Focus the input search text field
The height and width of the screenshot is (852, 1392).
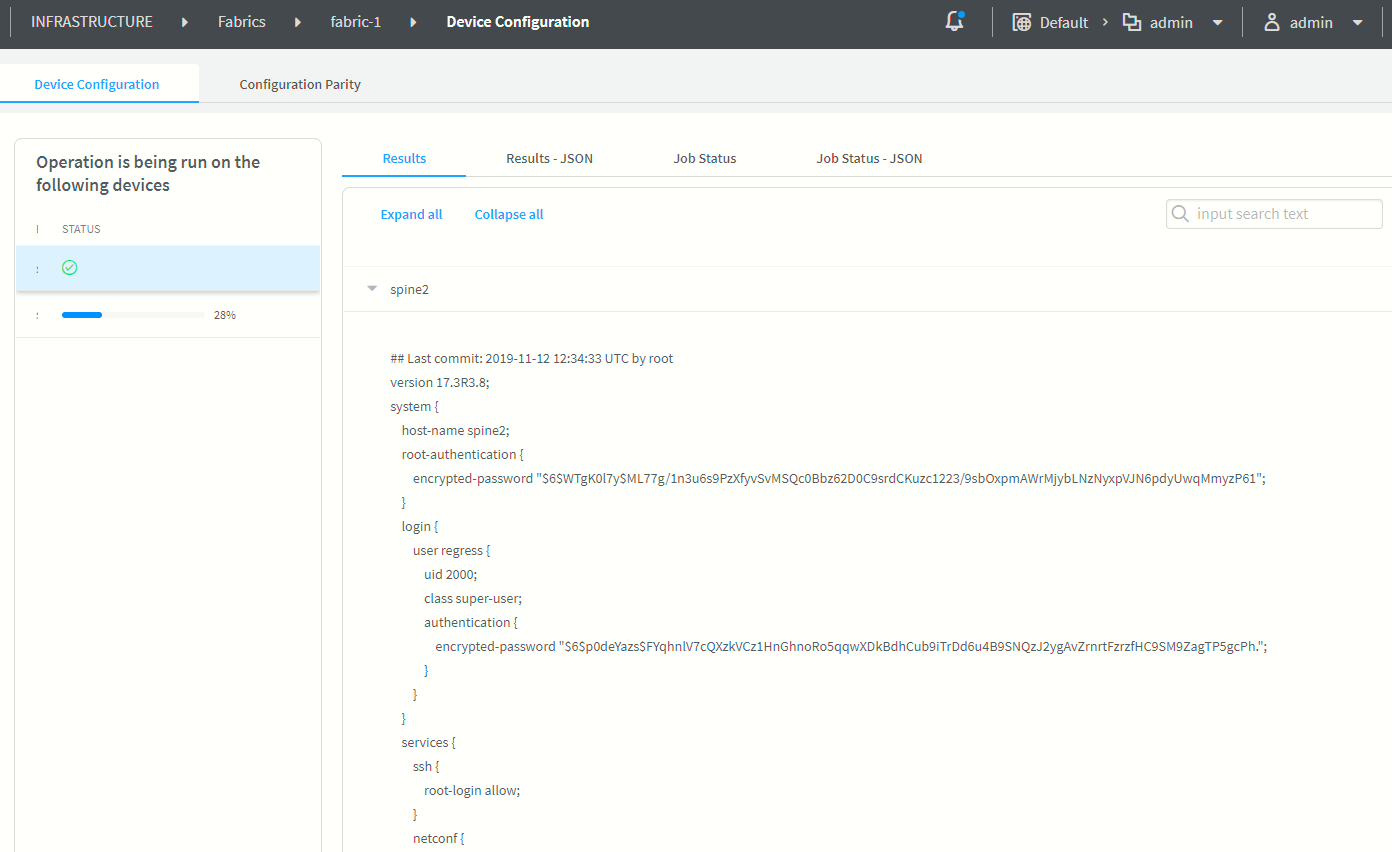click(1285, 214)
